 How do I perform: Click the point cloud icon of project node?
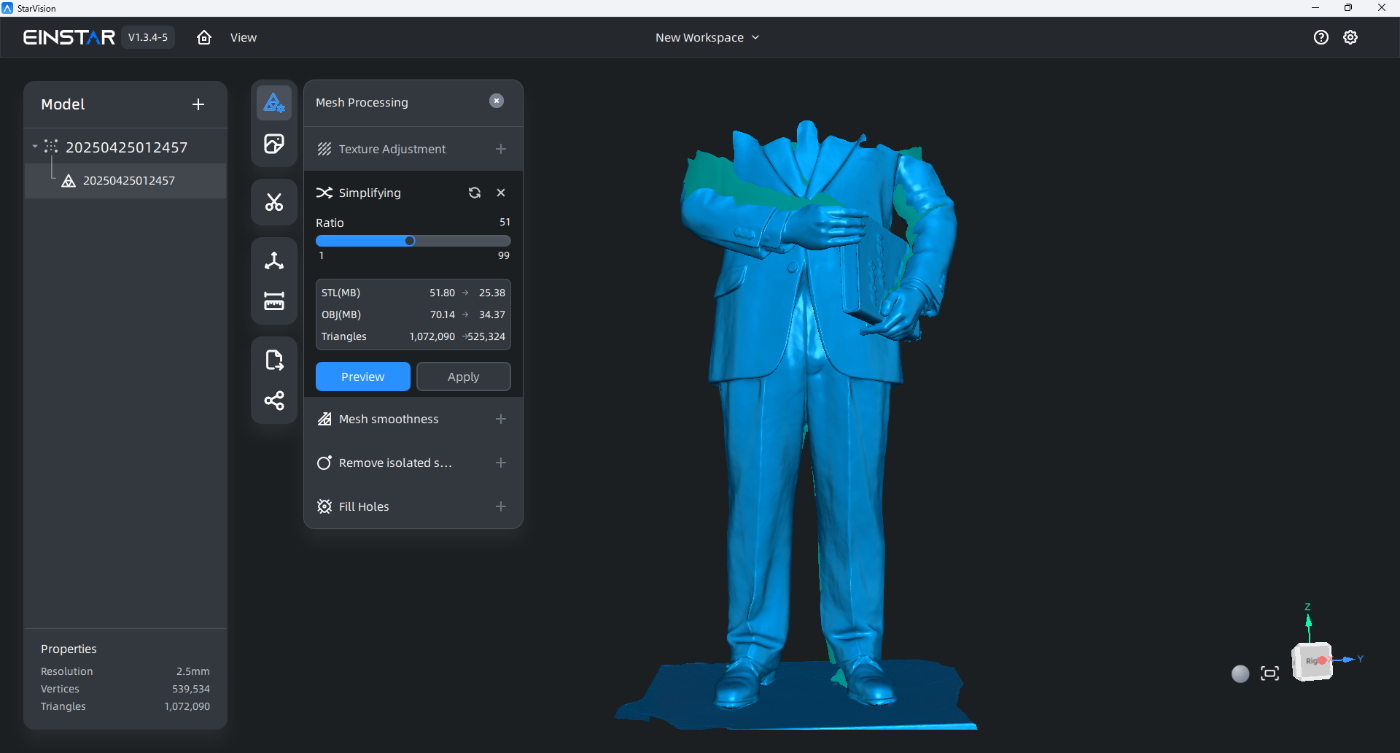(51, 147)
